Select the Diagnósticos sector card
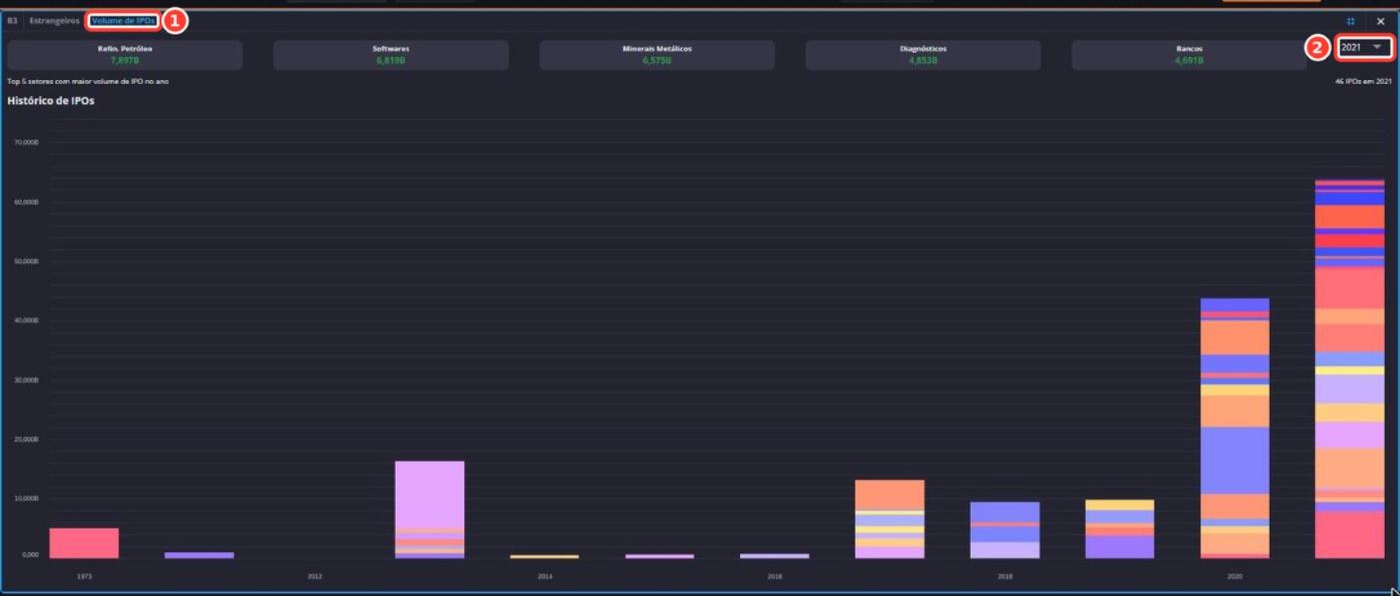Screen dimensions: 1400x596 (923, 55)
